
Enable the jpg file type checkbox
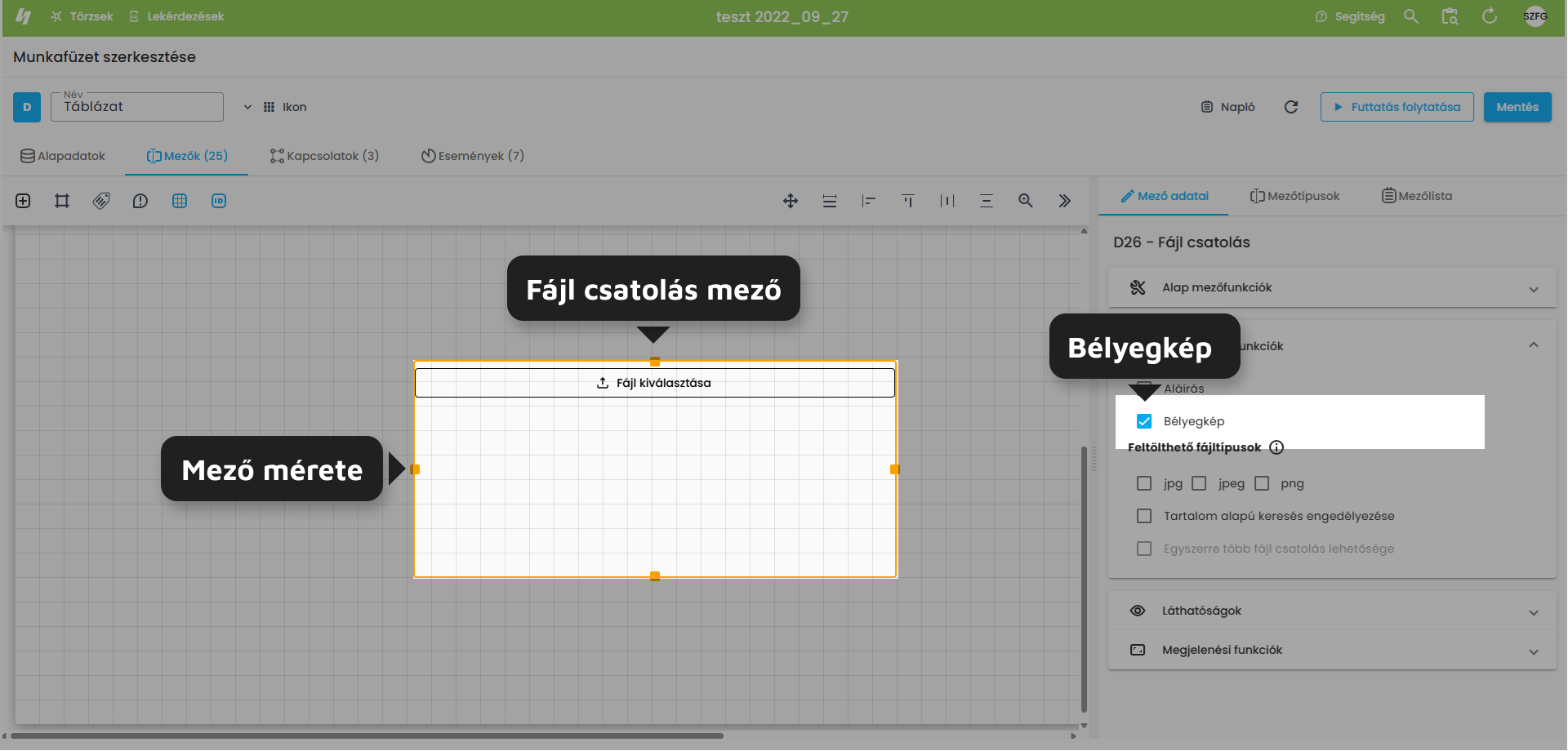(1144, 483)
